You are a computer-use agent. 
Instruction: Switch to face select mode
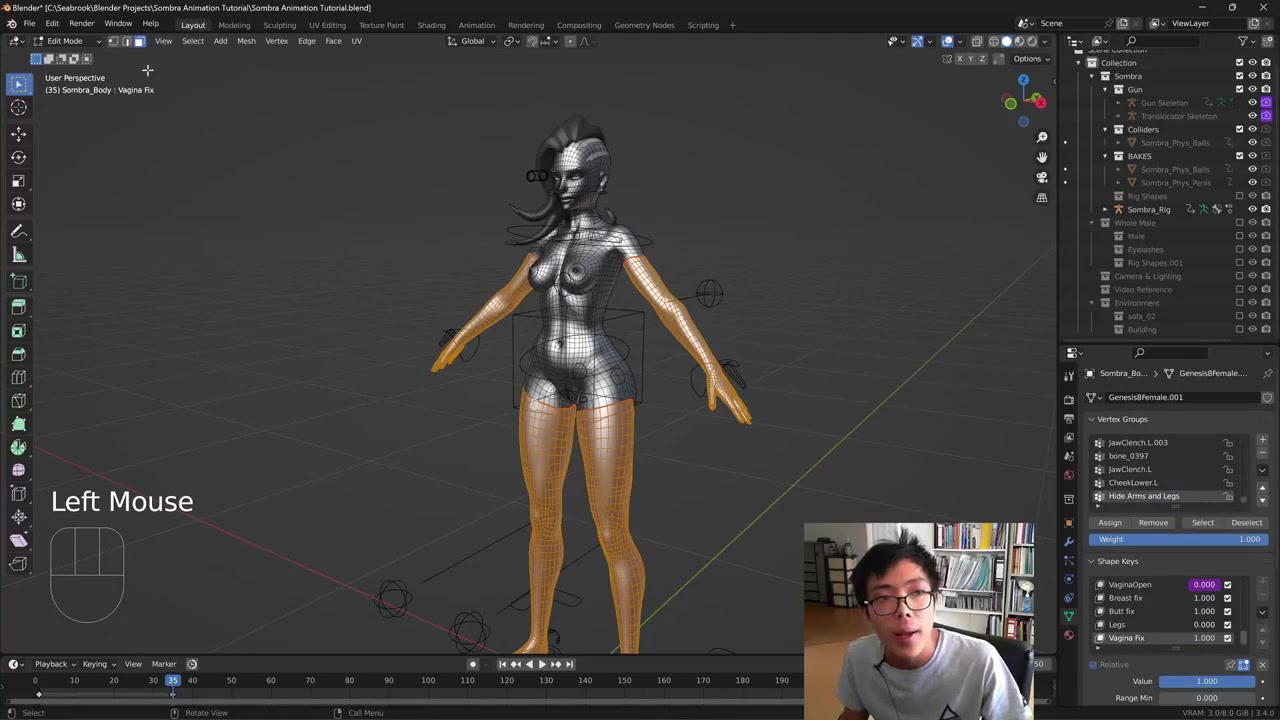point(139,41)
